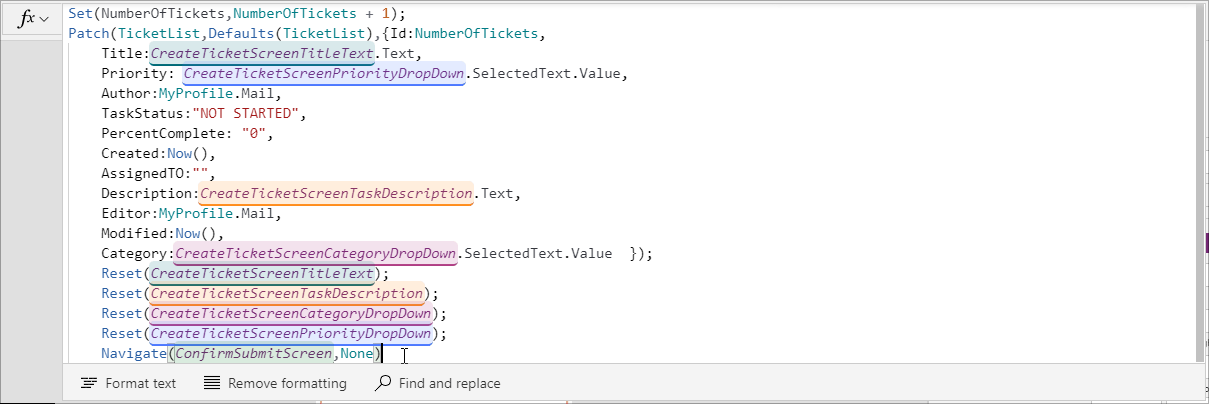Click the Navigate function name

(133, 353)
